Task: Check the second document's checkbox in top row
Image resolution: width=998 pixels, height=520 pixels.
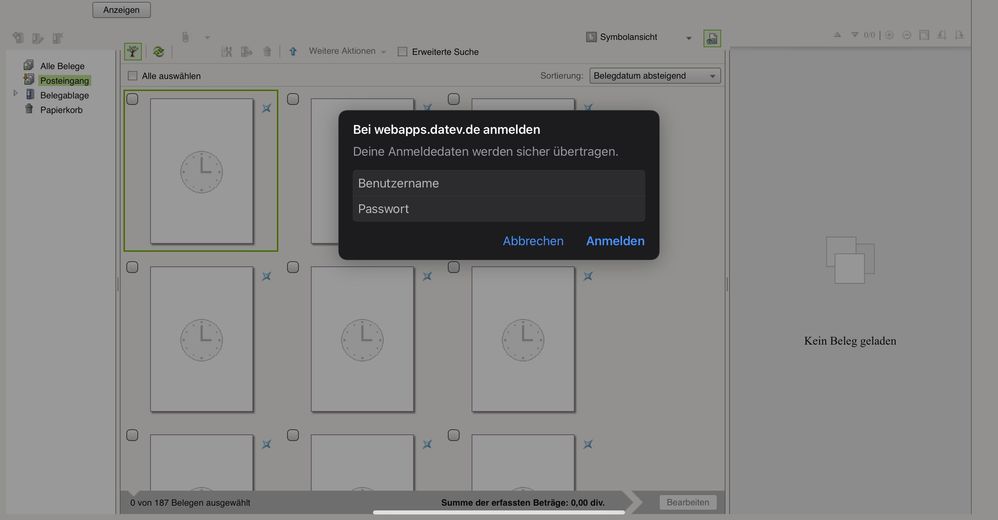Action: tap(293, 99)
